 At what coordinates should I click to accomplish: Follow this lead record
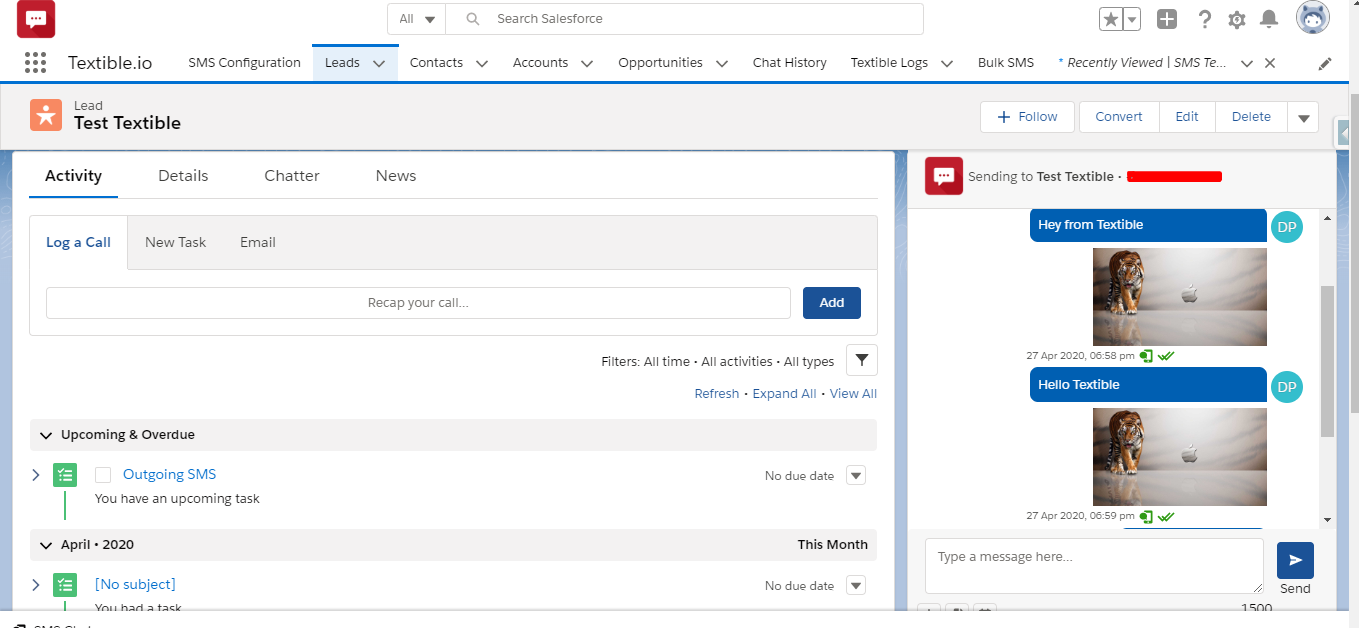1027,117
